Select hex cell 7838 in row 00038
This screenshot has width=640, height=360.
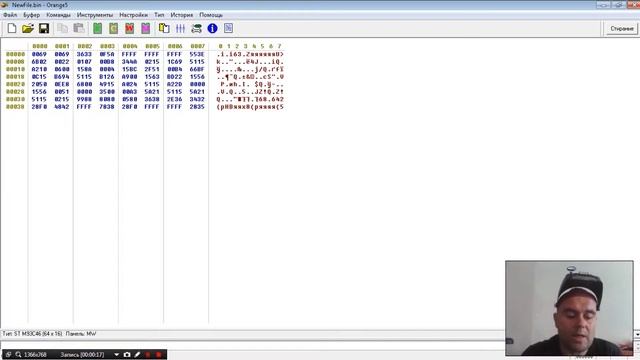click(107, 107)
